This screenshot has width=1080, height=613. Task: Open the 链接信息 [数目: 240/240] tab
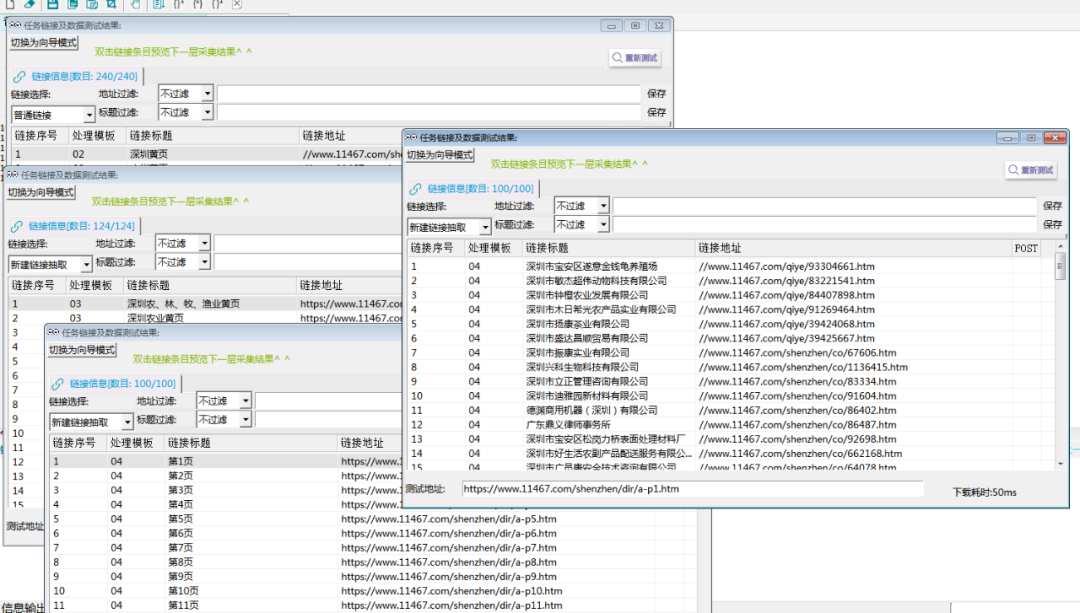click(x=76, y=76)
